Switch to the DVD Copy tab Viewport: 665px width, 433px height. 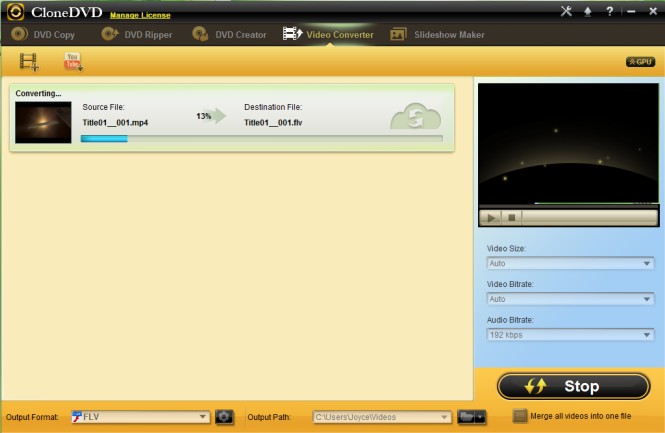pyautogui.click(x=43, y=34)
